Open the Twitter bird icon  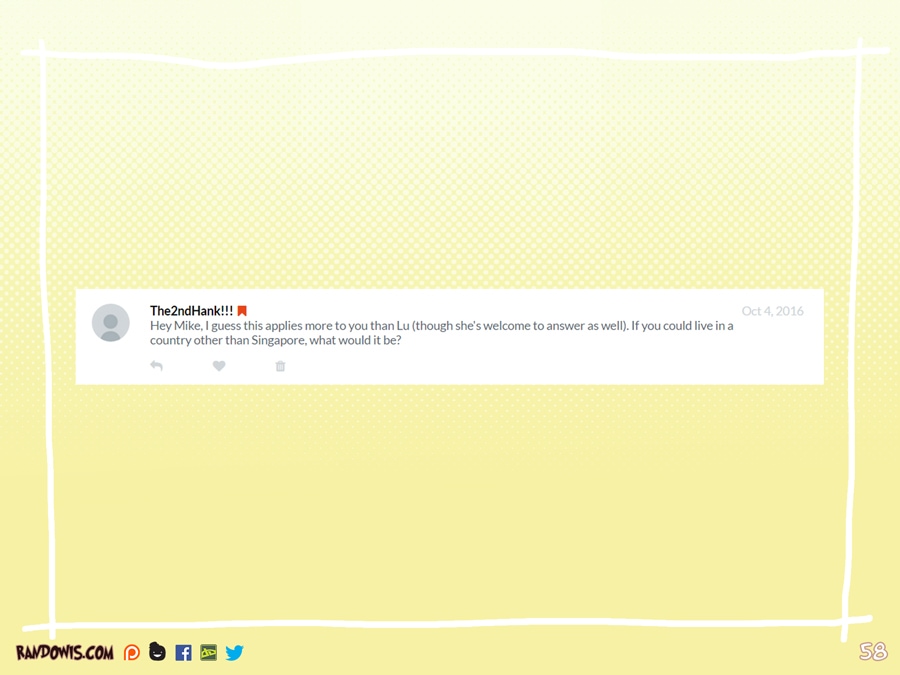click(234, 653)
